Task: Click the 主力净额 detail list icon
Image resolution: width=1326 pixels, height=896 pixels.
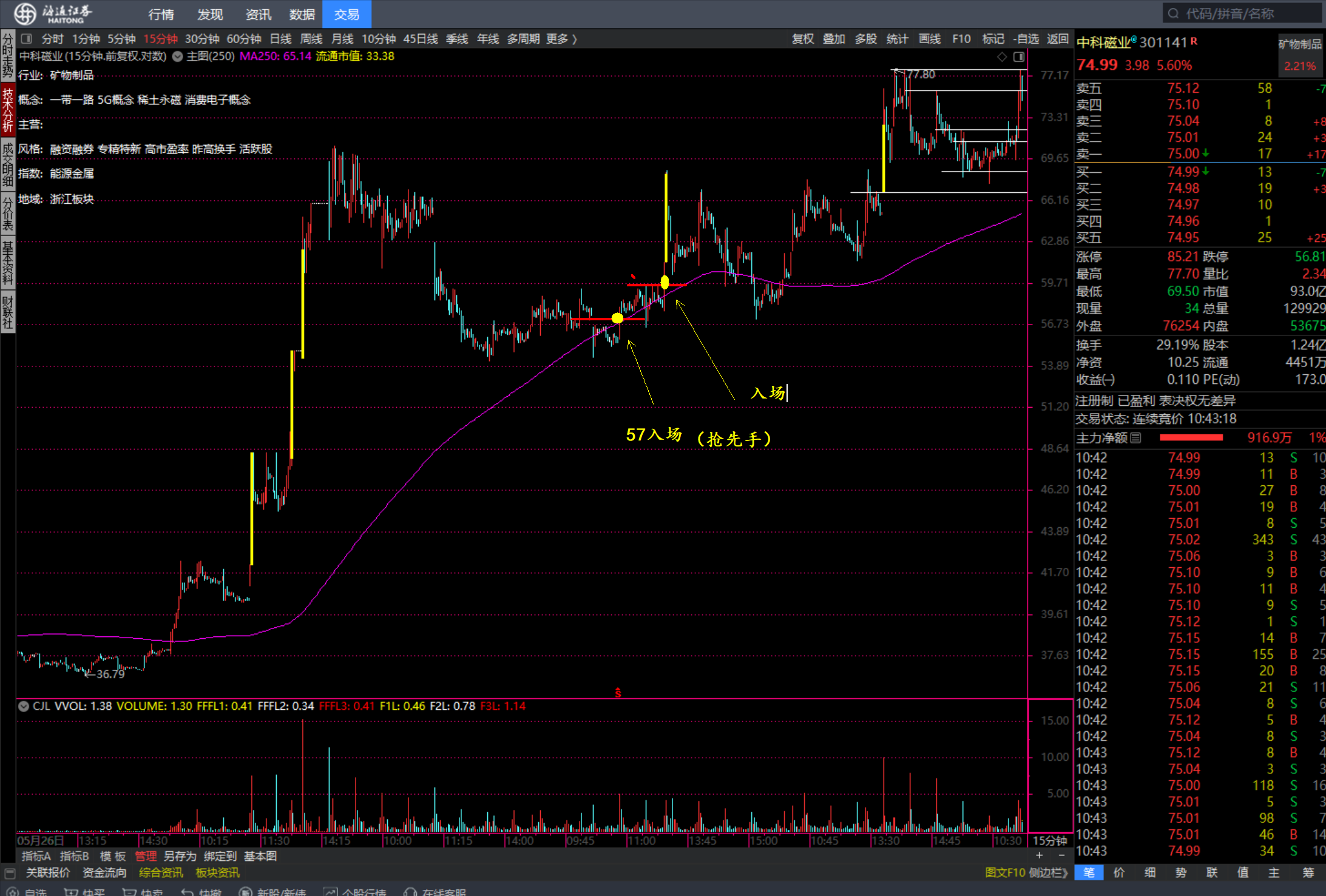Action: coord(1136,437)
